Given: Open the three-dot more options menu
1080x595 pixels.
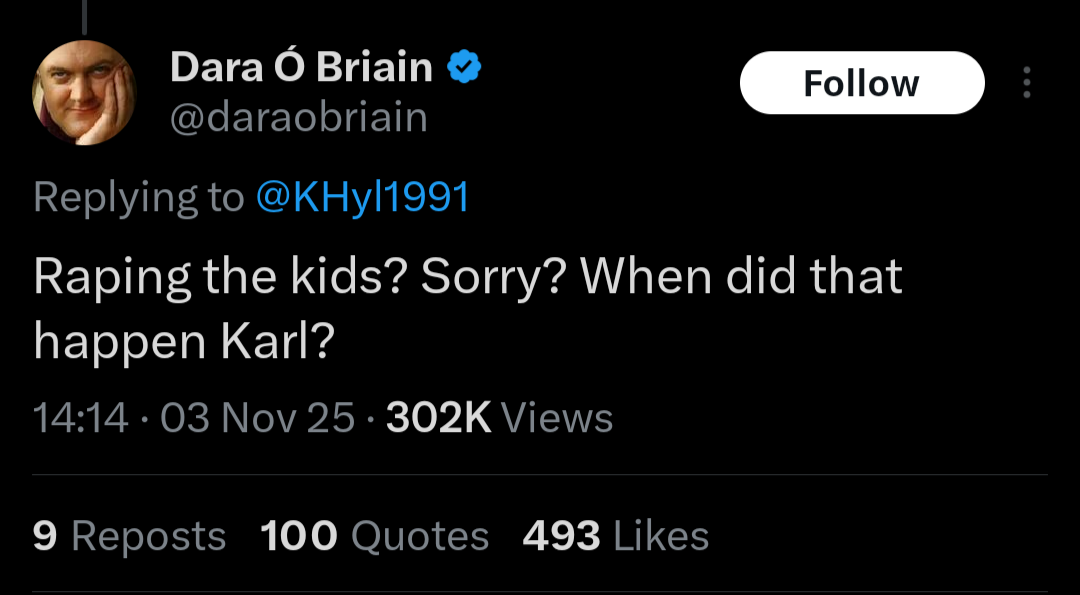Looking at the screenshot, I should 1026,83.
